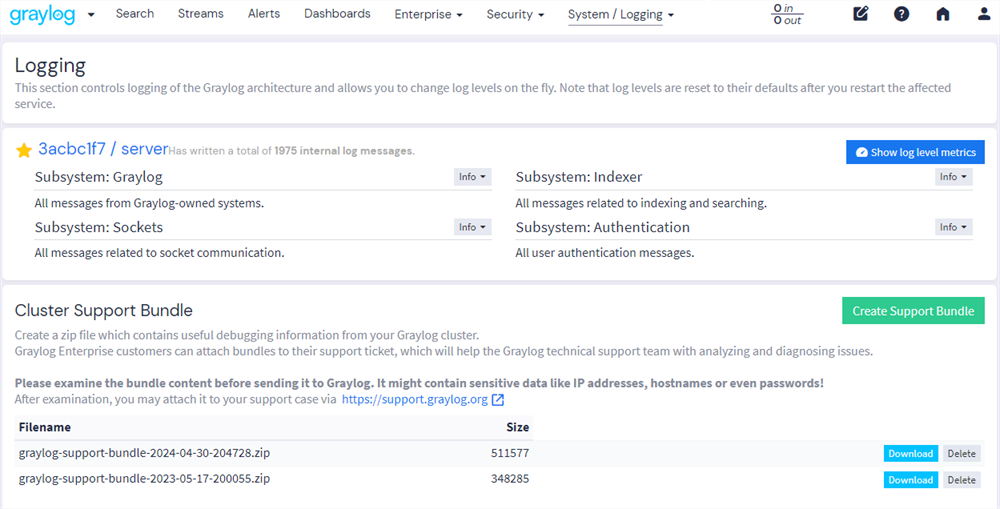This screenshot has width=1000, height=509.
Task: Click the Graylog logo
Action: (x=42, y=15)
